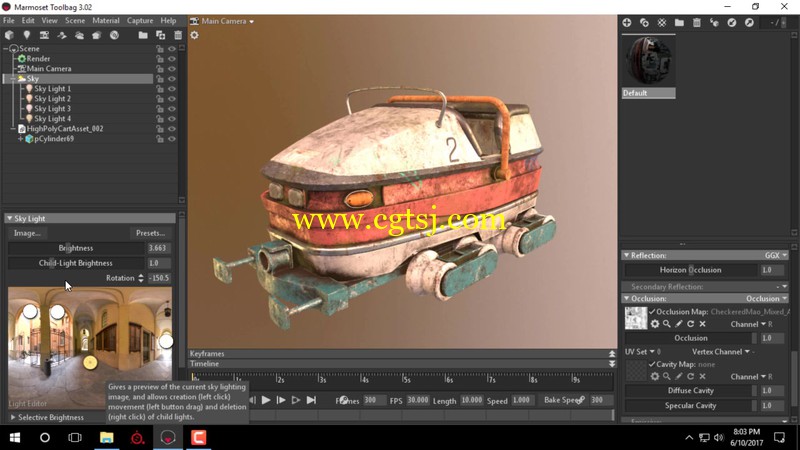Add a fog object with cloud icon

[79, 35]
